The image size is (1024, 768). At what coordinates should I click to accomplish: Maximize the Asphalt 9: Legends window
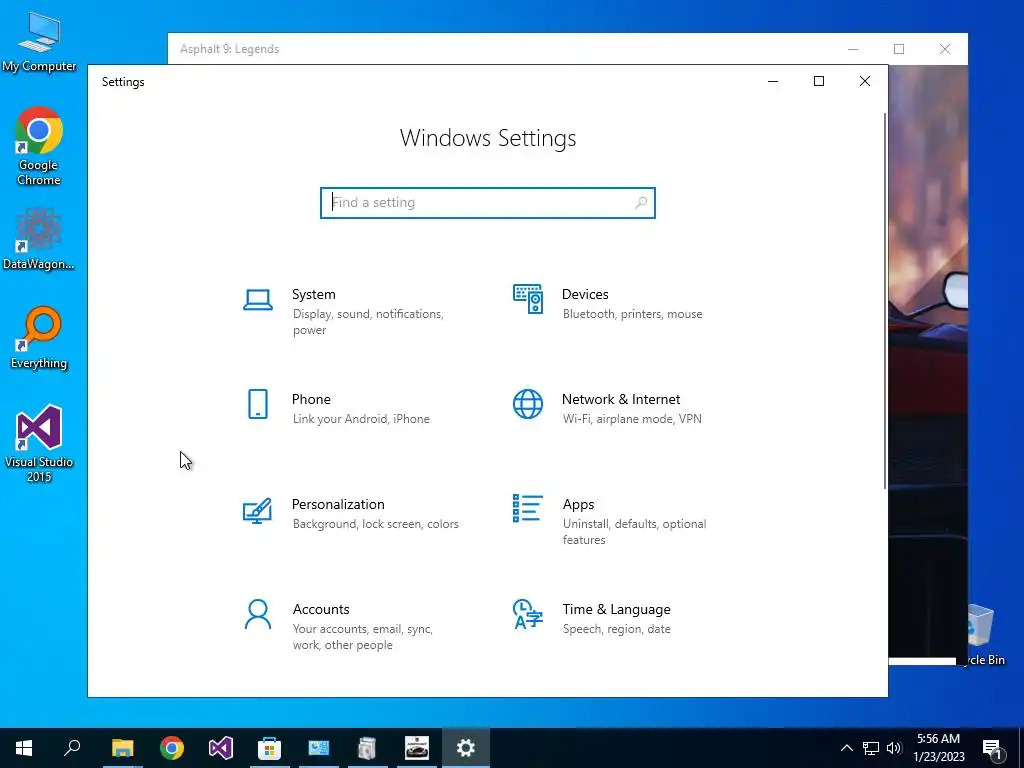[899, 49]
